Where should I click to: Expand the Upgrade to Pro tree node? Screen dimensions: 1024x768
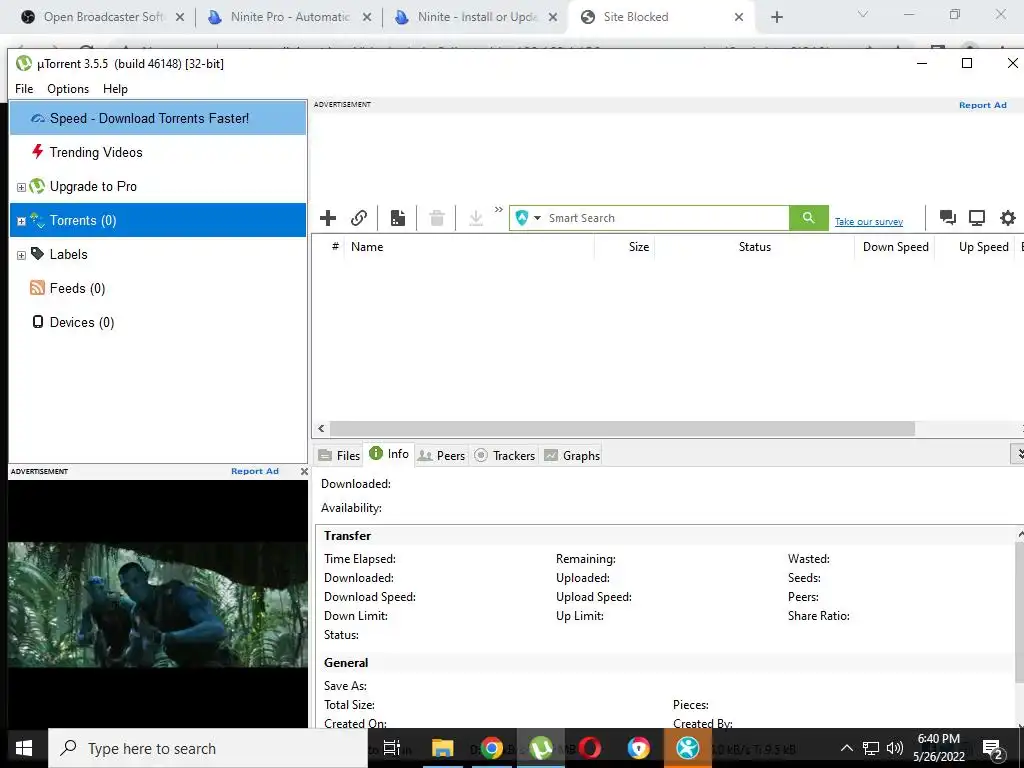point(21,187)
